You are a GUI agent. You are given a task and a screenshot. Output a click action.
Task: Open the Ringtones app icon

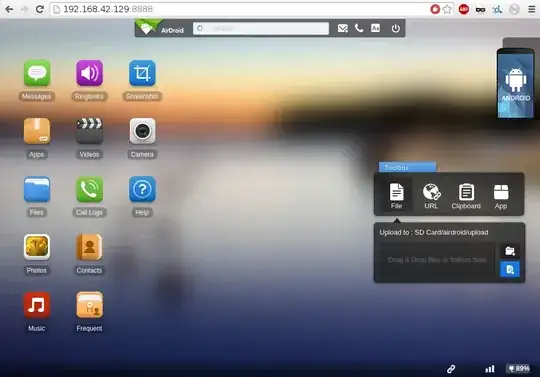point(89,73)
